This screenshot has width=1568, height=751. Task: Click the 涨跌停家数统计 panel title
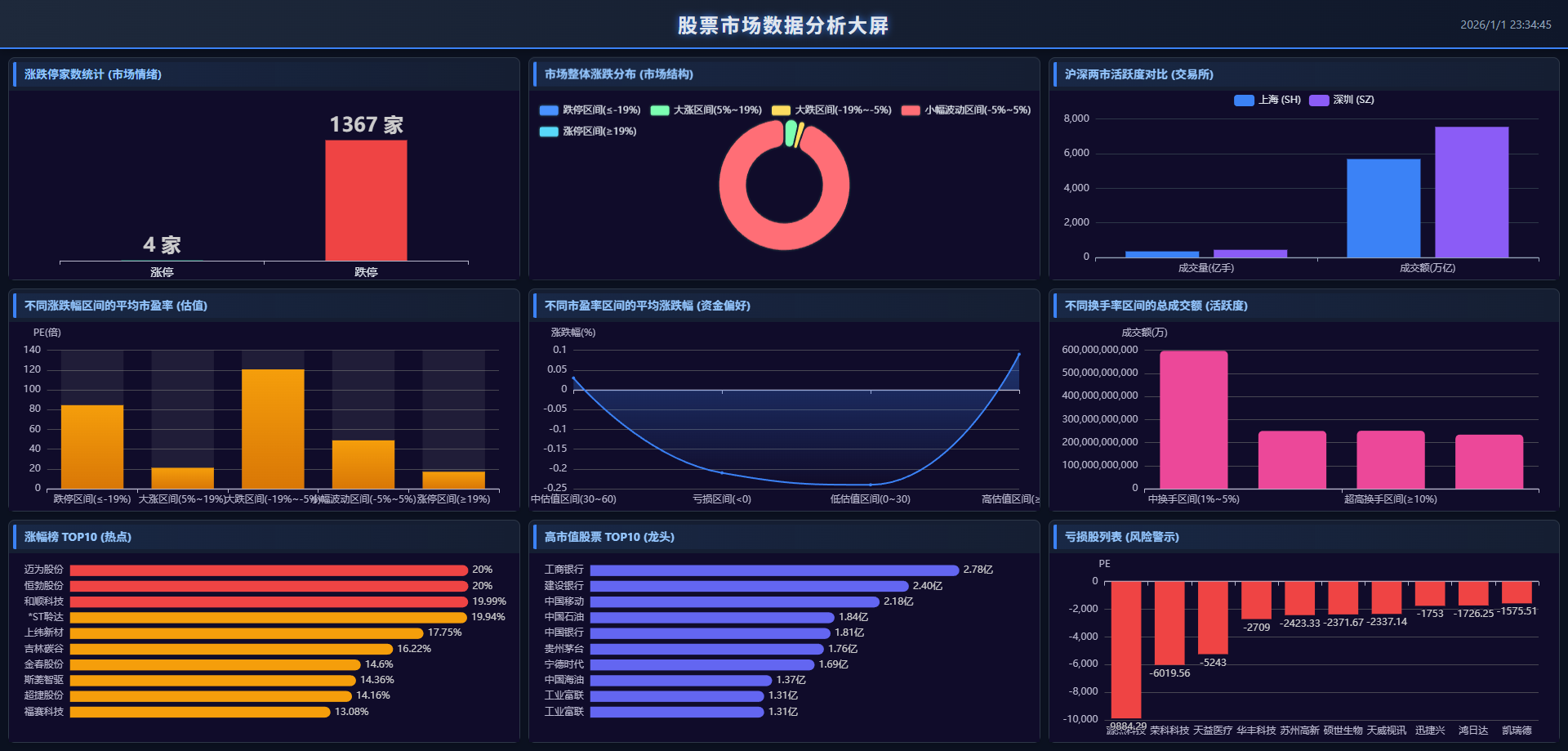(x=93, y=74)
